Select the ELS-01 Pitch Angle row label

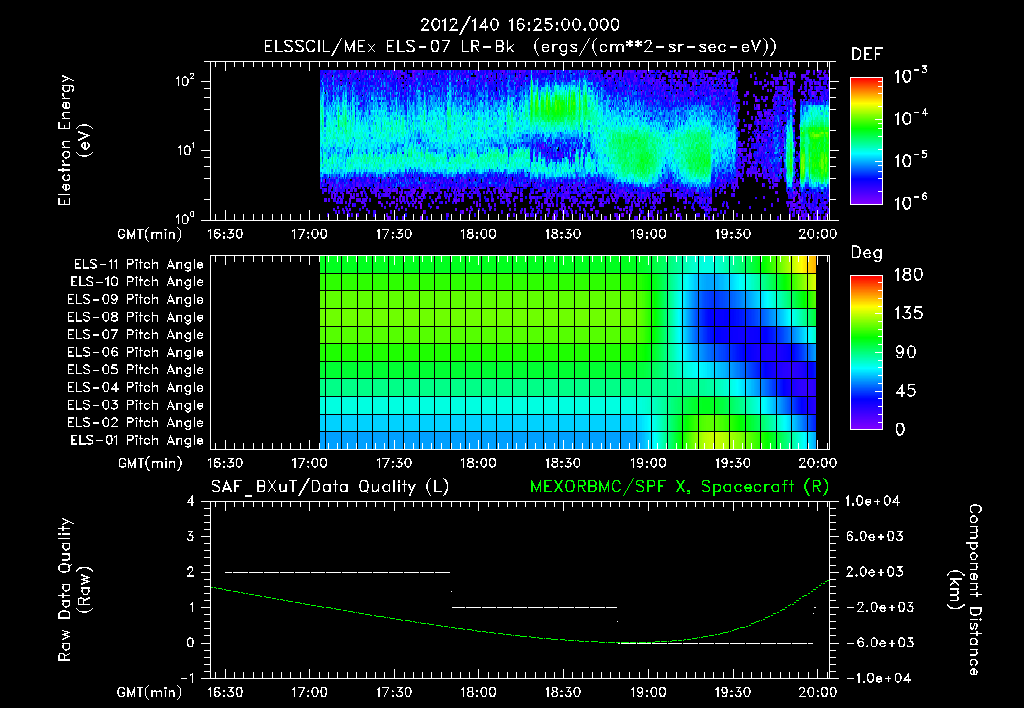tap(137, 440)
